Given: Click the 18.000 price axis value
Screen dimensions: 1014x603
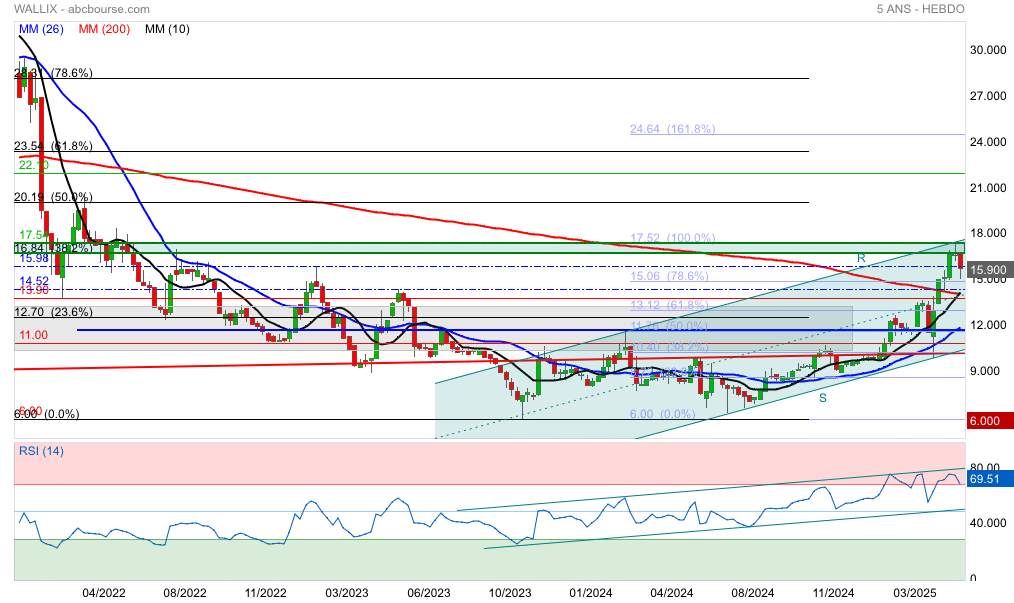Looking at the screenshot, I should [988, 233].
